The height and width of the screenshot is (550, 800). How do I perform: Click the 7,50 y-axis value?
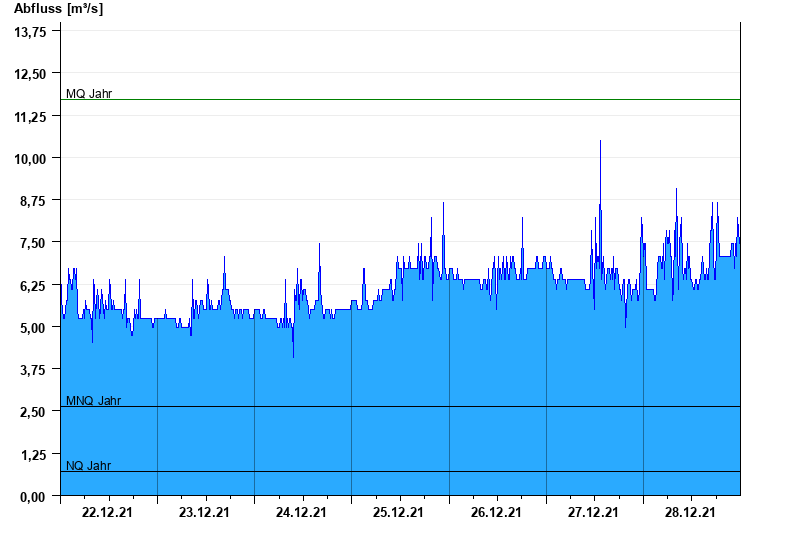tap(33, 243)
